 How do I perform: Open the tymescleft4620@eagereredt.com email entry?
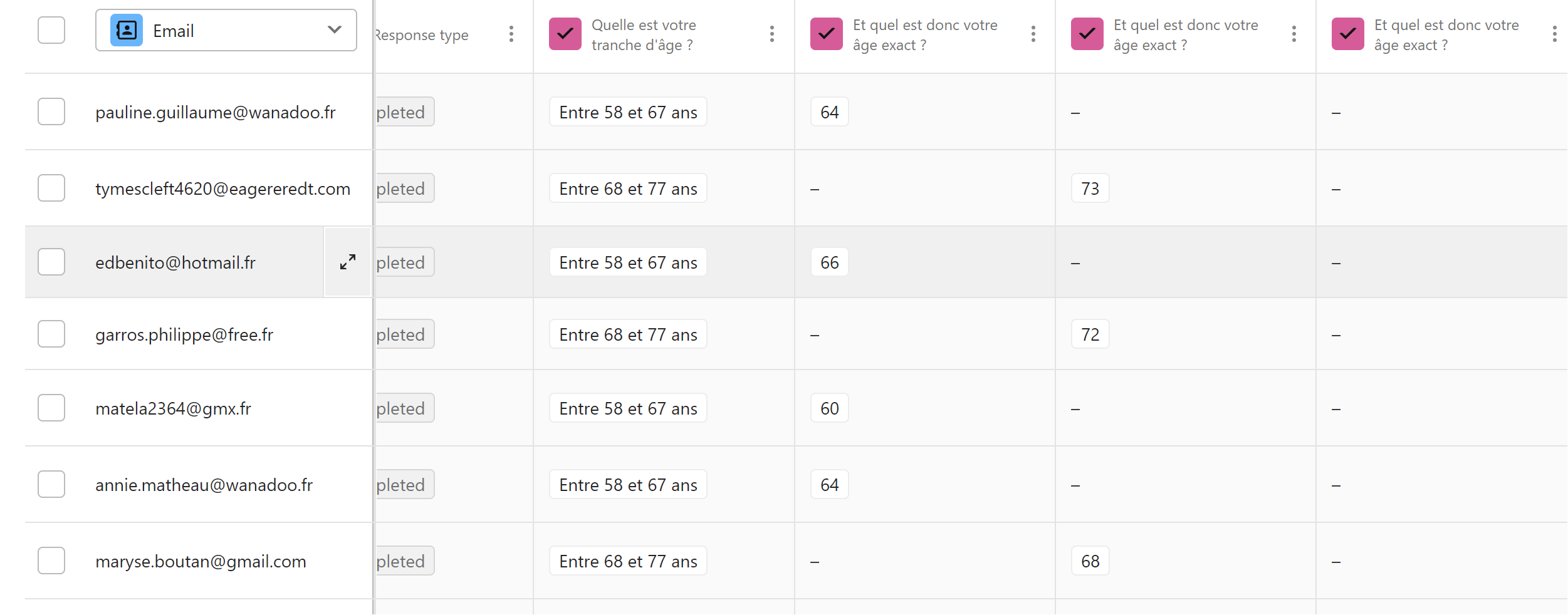point(222,189)
